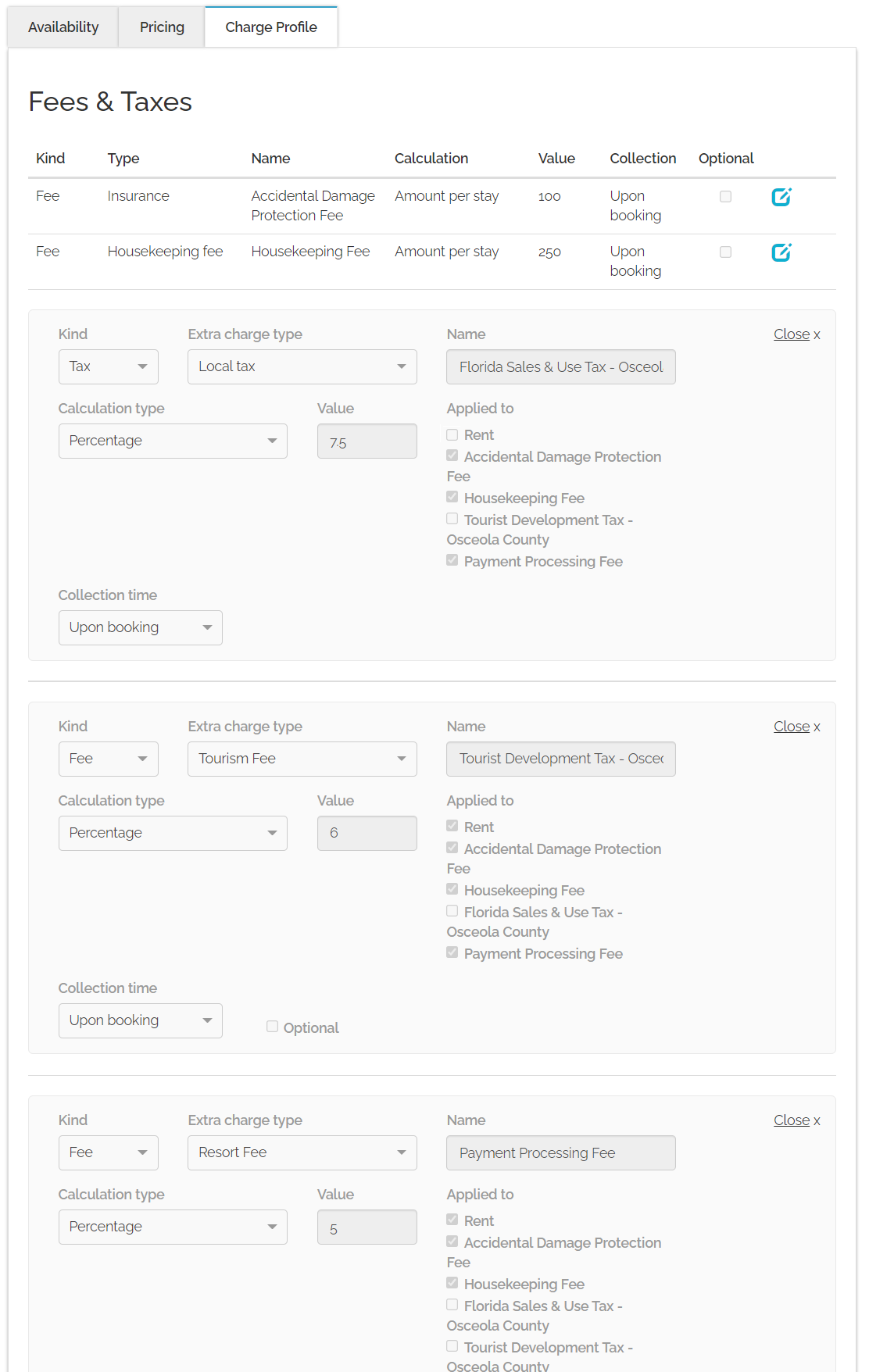Click the Payment Processing Fee name field

point(560,1152)
